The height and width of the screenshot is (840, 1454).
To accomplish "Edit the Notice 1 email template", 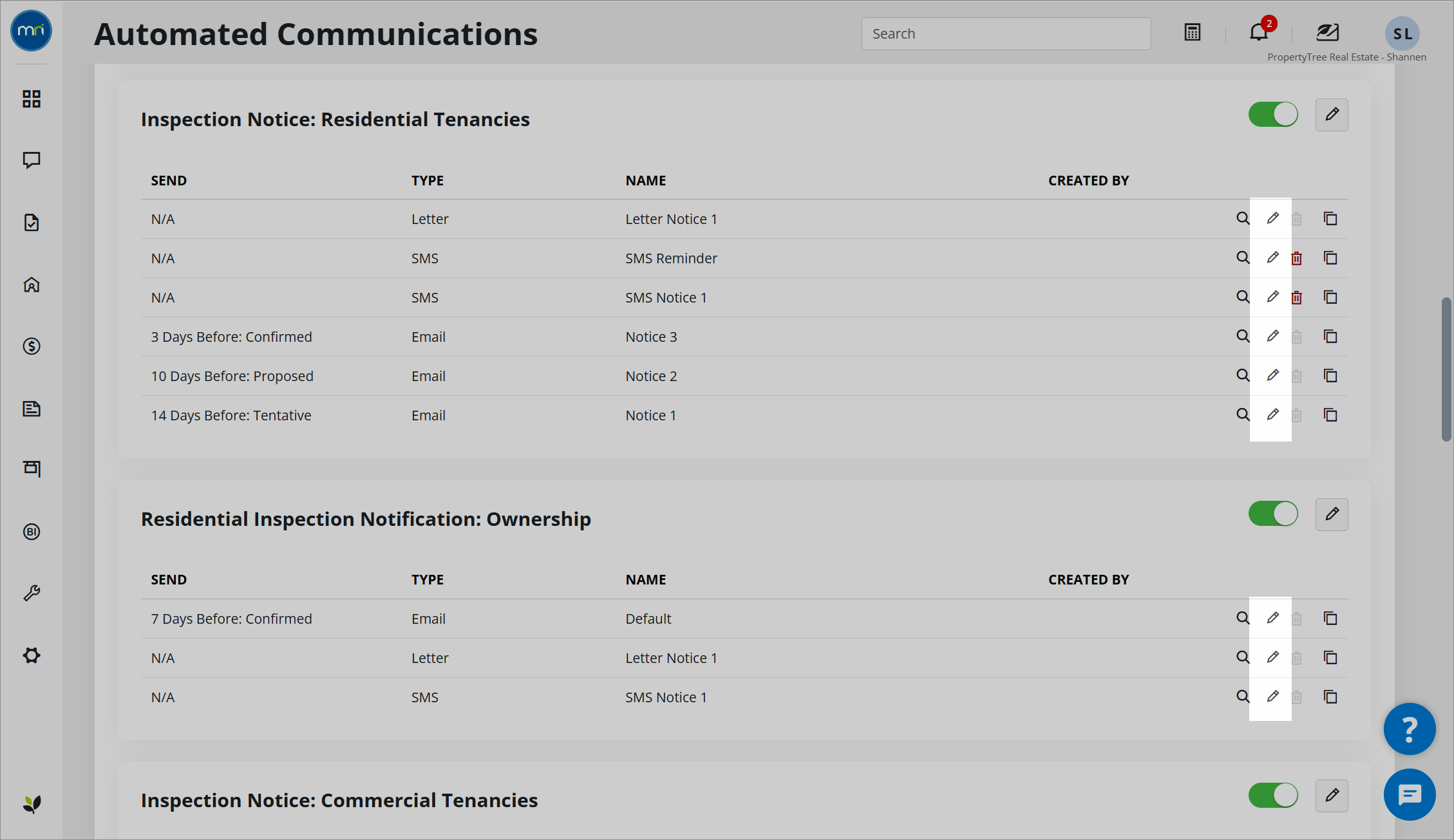I will [x=1272, y=415].
